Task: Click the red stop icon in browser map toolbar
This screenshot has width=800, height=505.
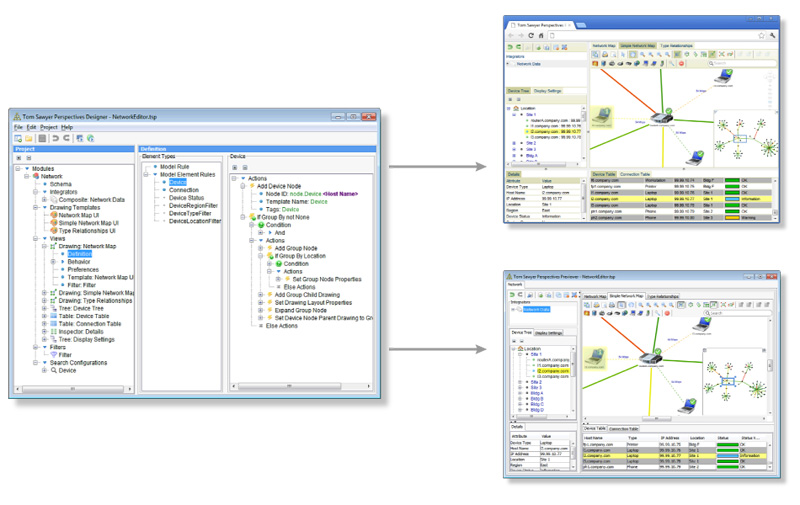Action: [681, 63]
